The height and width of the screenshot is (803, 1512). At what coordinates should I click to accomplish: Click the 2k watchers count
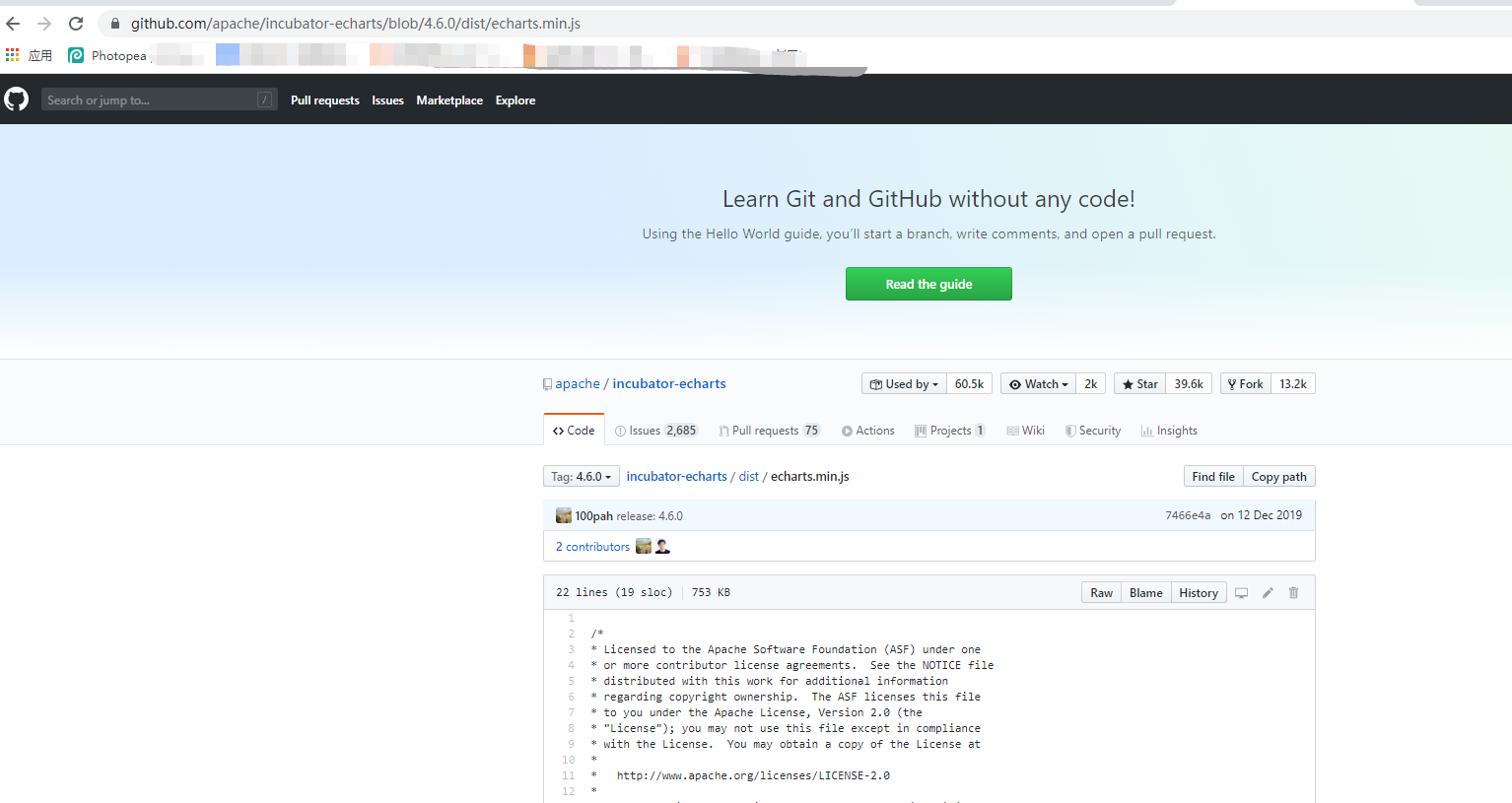click(1091, 384)
